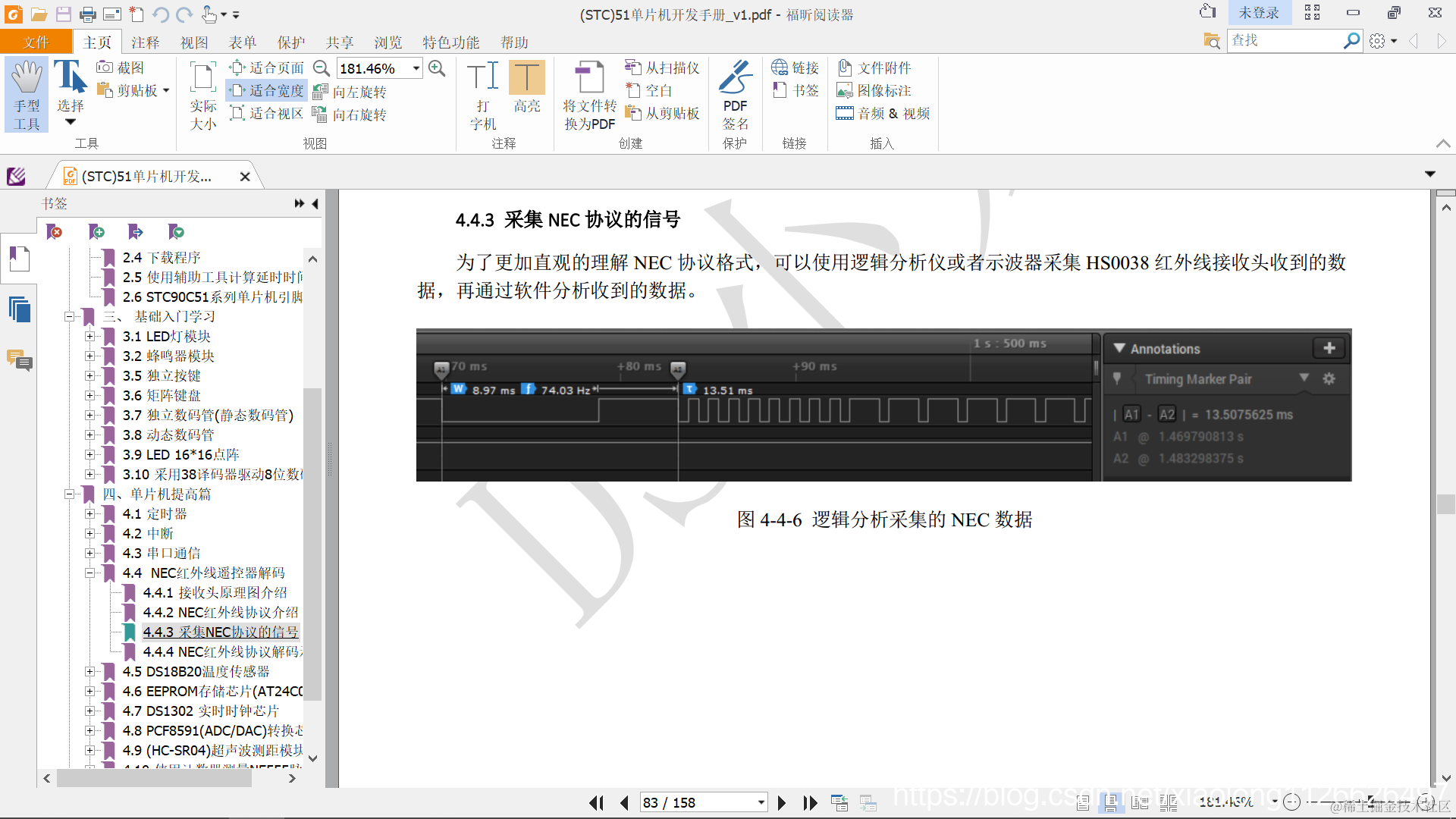The width and height of the screenshot is (1456, 819).
Task: Jump to bookmark 4.4.2 NEC红外线协议介绍
Action: [x=220, y=612]
